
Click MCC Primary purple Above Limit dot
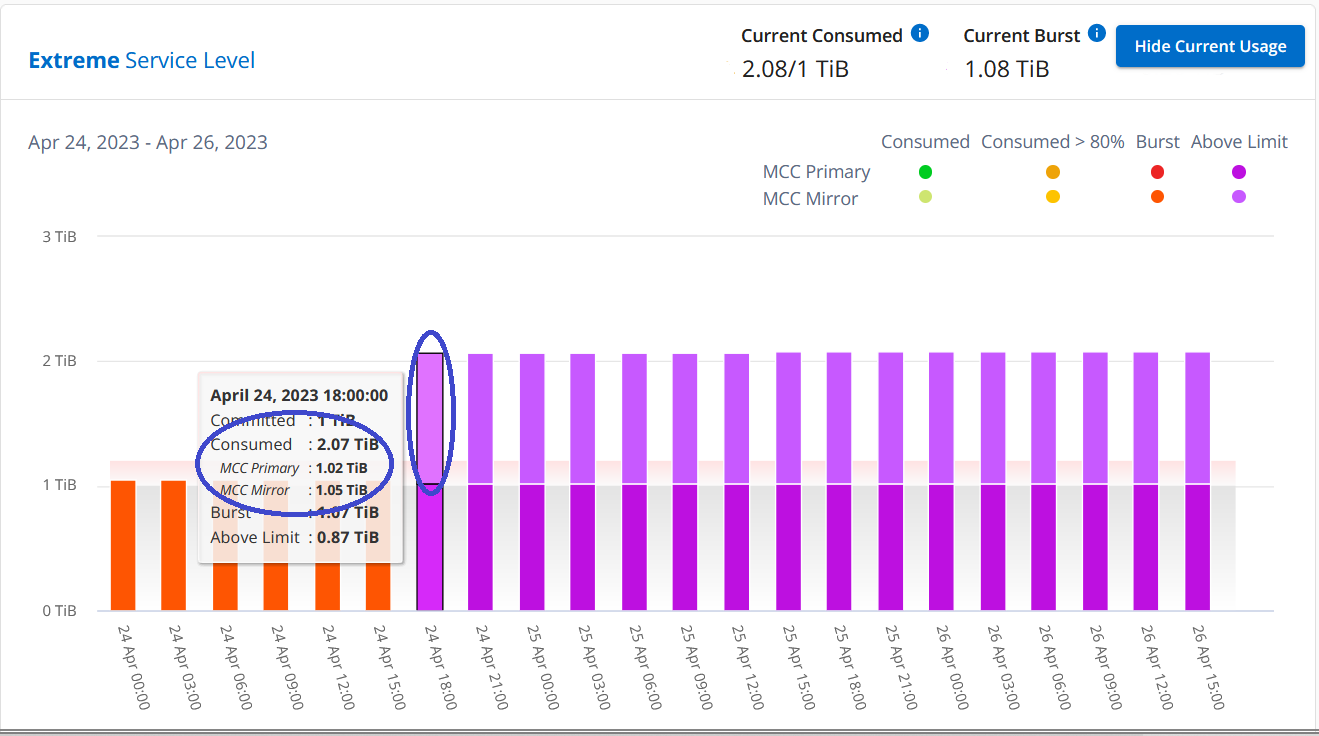click(x=1239, y=172)
